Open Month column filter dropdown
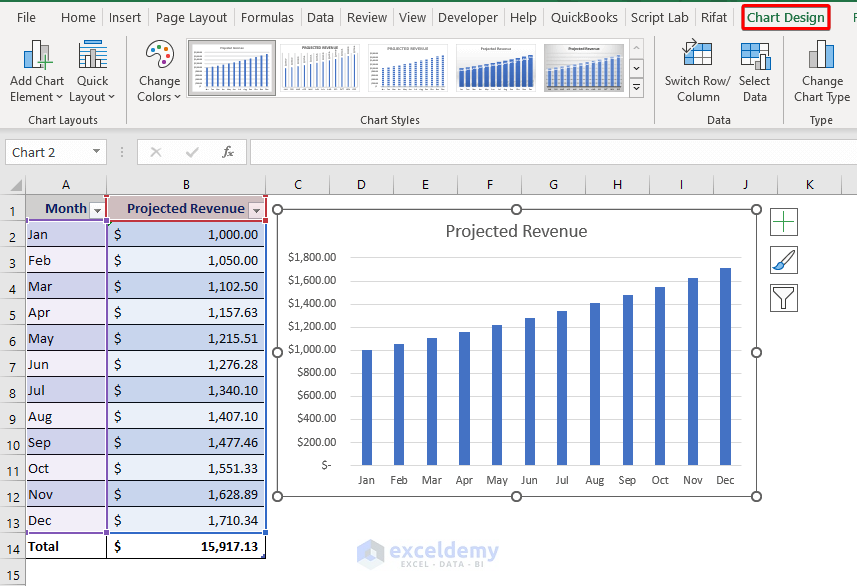The height and width of the screenshot is (586, 857). [x=97, y=210]
